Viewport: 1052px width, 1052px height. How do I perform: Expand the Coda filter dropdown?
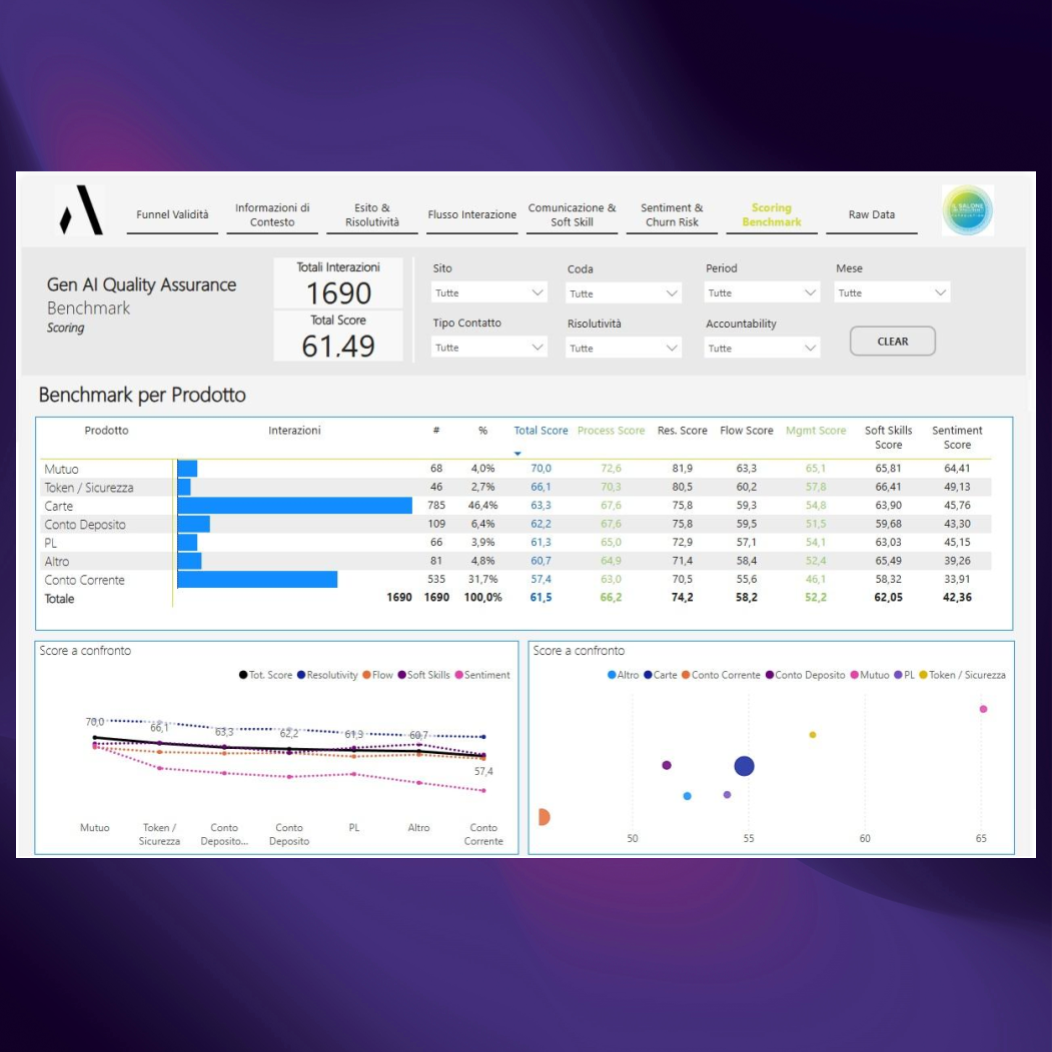click(x=624, y=294)
